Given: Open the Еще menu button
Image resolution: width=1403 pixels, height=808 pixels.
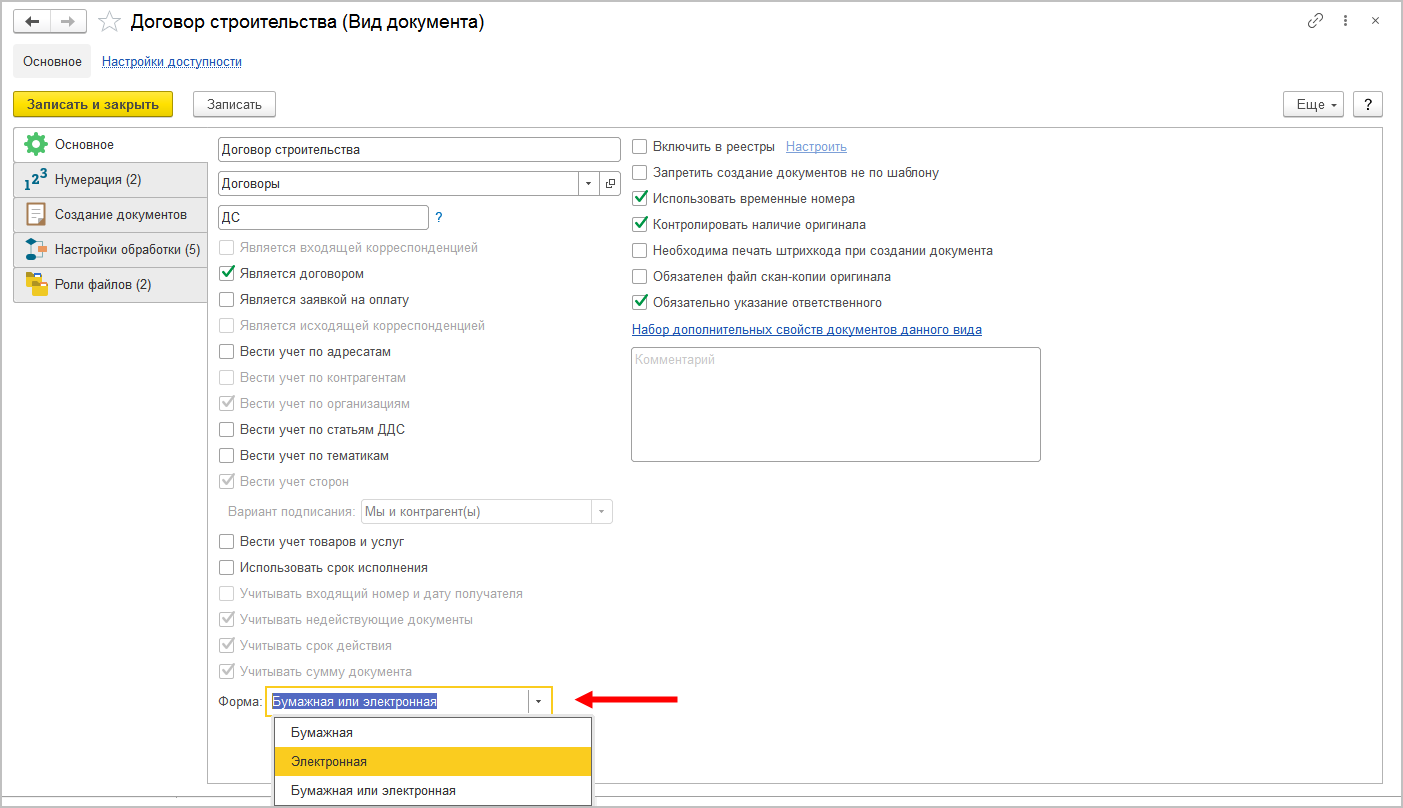Looking at the screenshot, I should (x=1313, y=104).
